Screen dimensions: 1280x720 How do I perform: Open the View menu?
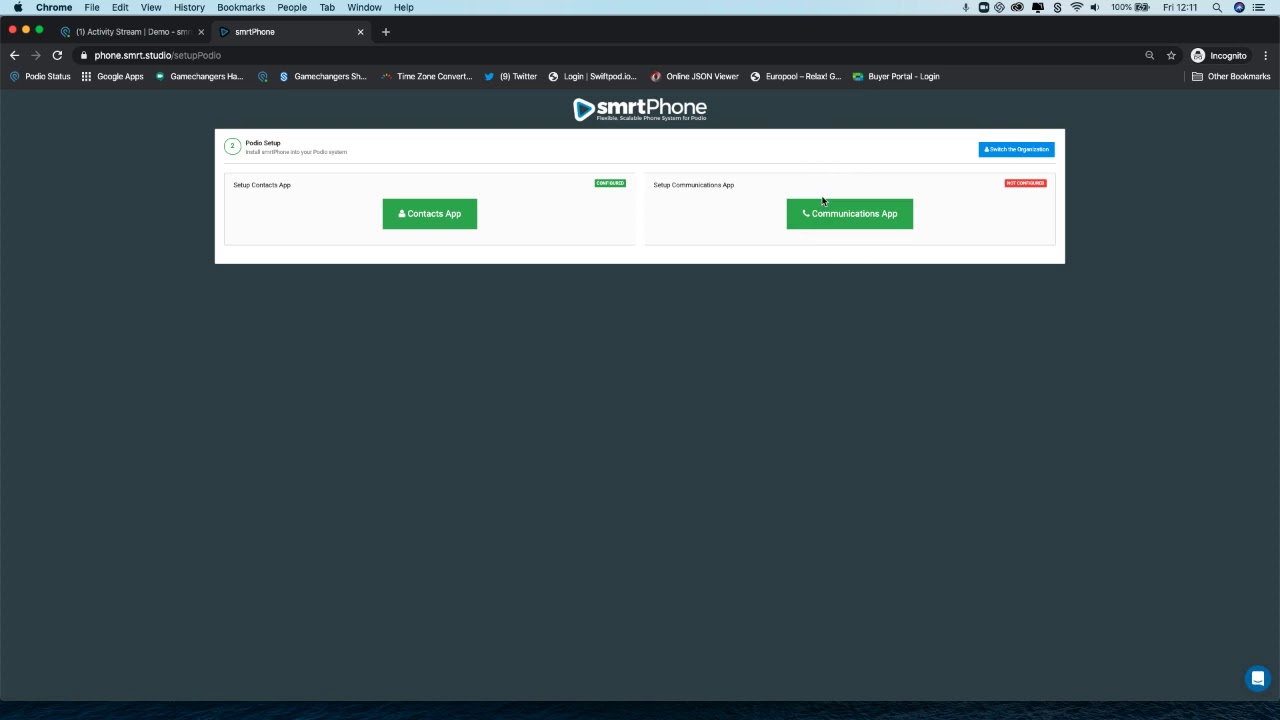click(x=151, y=7)
